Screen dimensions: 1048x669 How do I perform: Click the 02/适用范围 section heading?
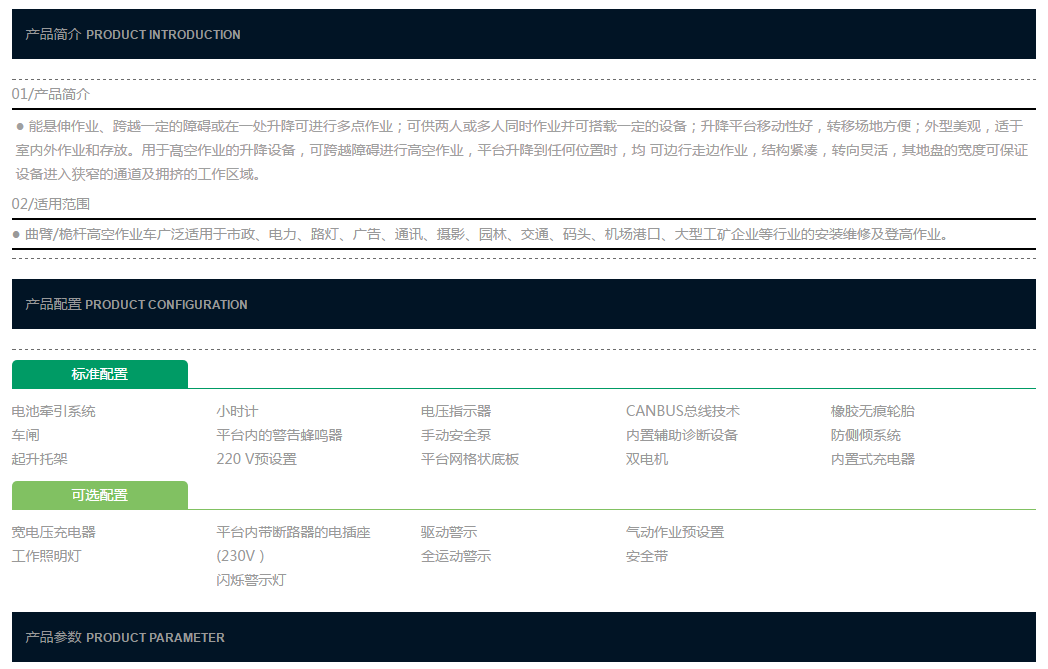tap(51, 204)
